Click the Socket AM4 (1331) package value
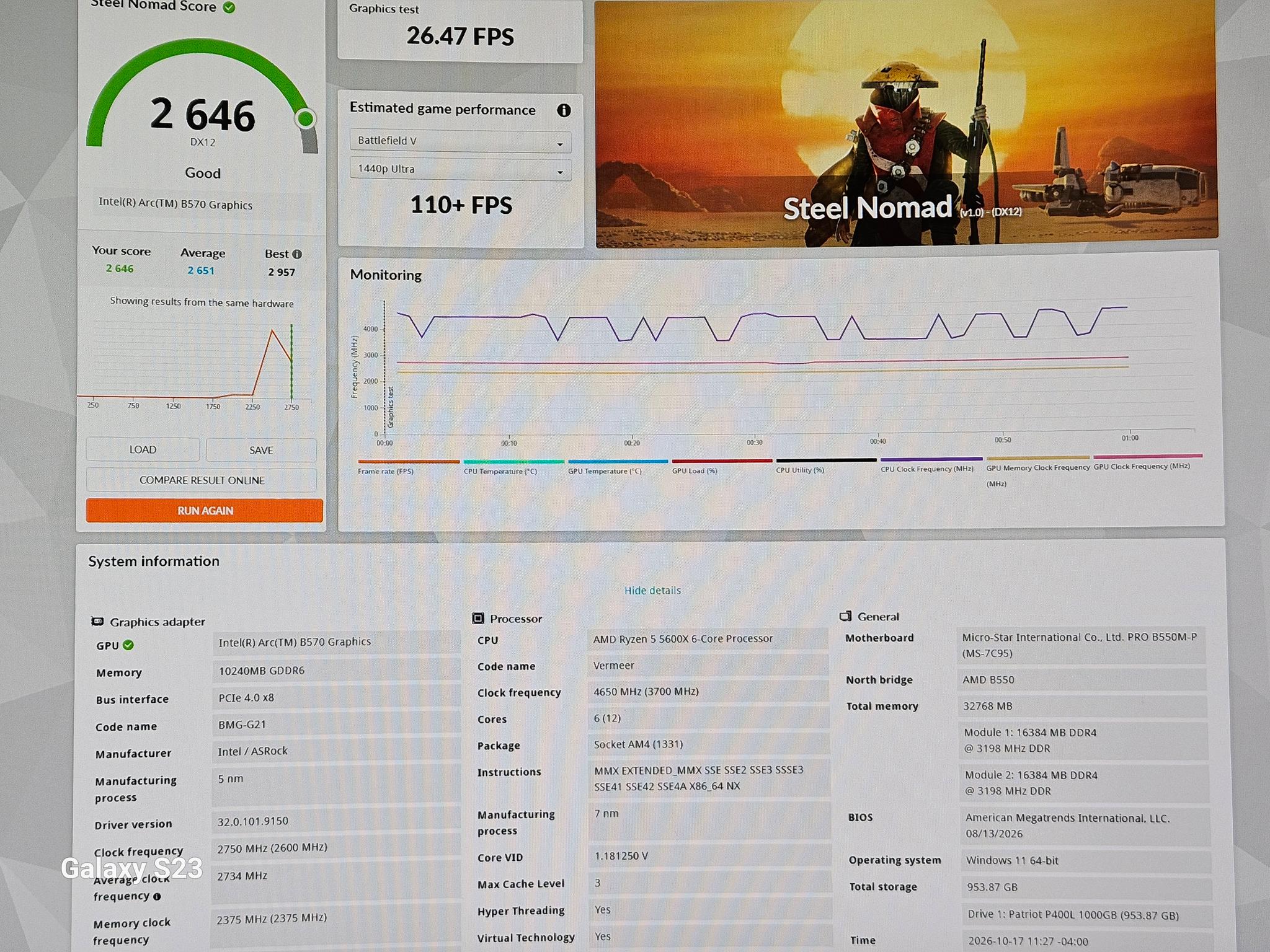1270x952 pixels. pos(638,744)
